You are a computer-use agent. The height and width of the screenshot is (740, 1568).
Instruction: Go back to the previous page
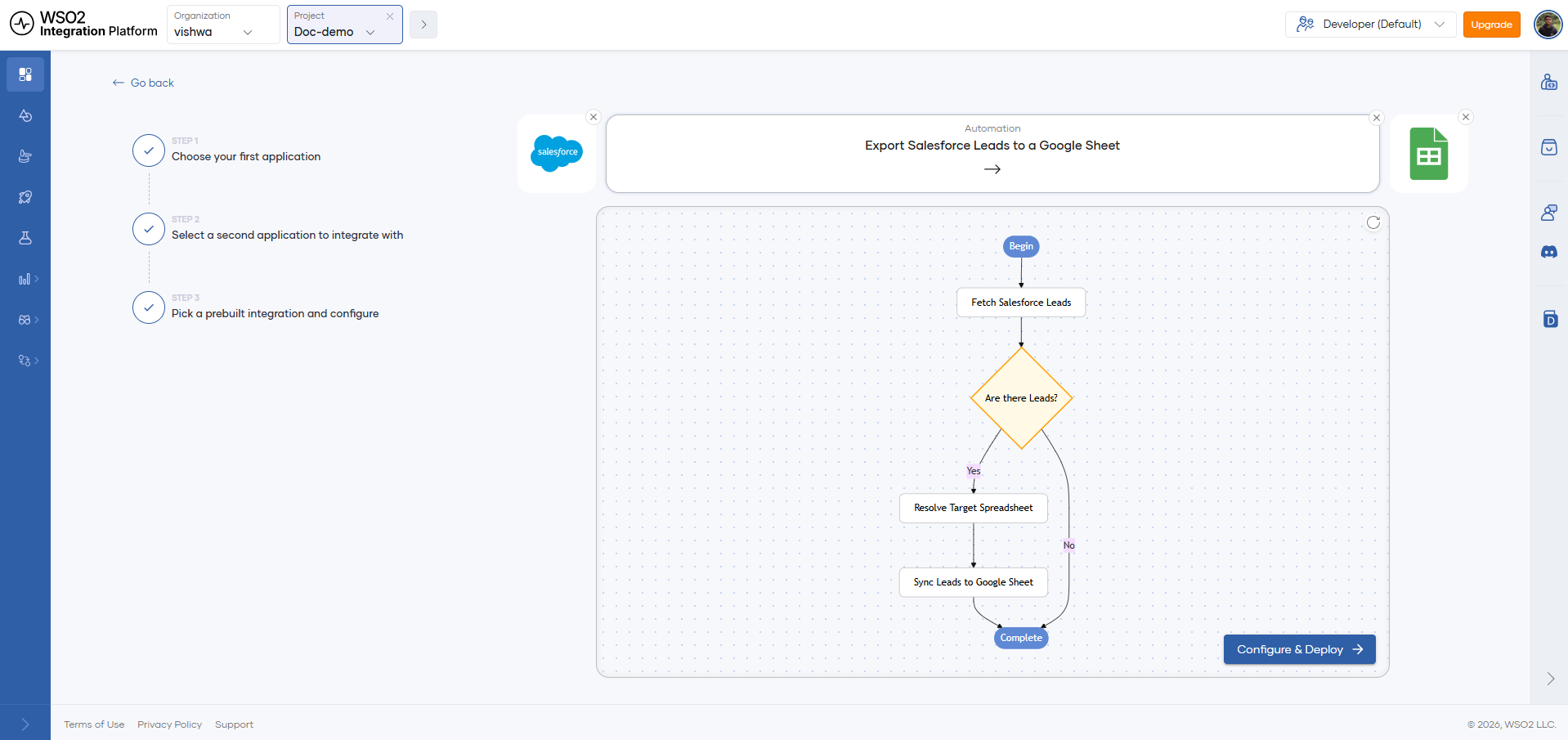[143, 83]
